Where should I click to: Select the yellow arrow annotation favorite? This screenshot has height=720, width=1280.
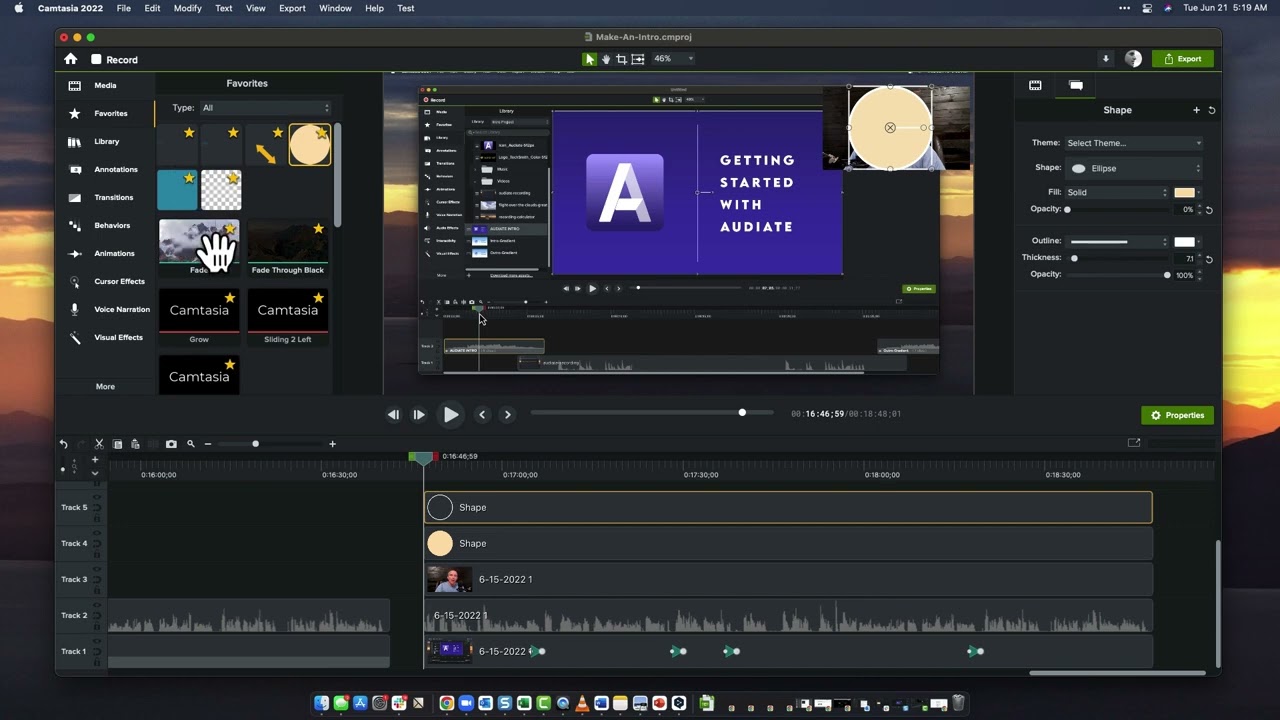[265, 145]
